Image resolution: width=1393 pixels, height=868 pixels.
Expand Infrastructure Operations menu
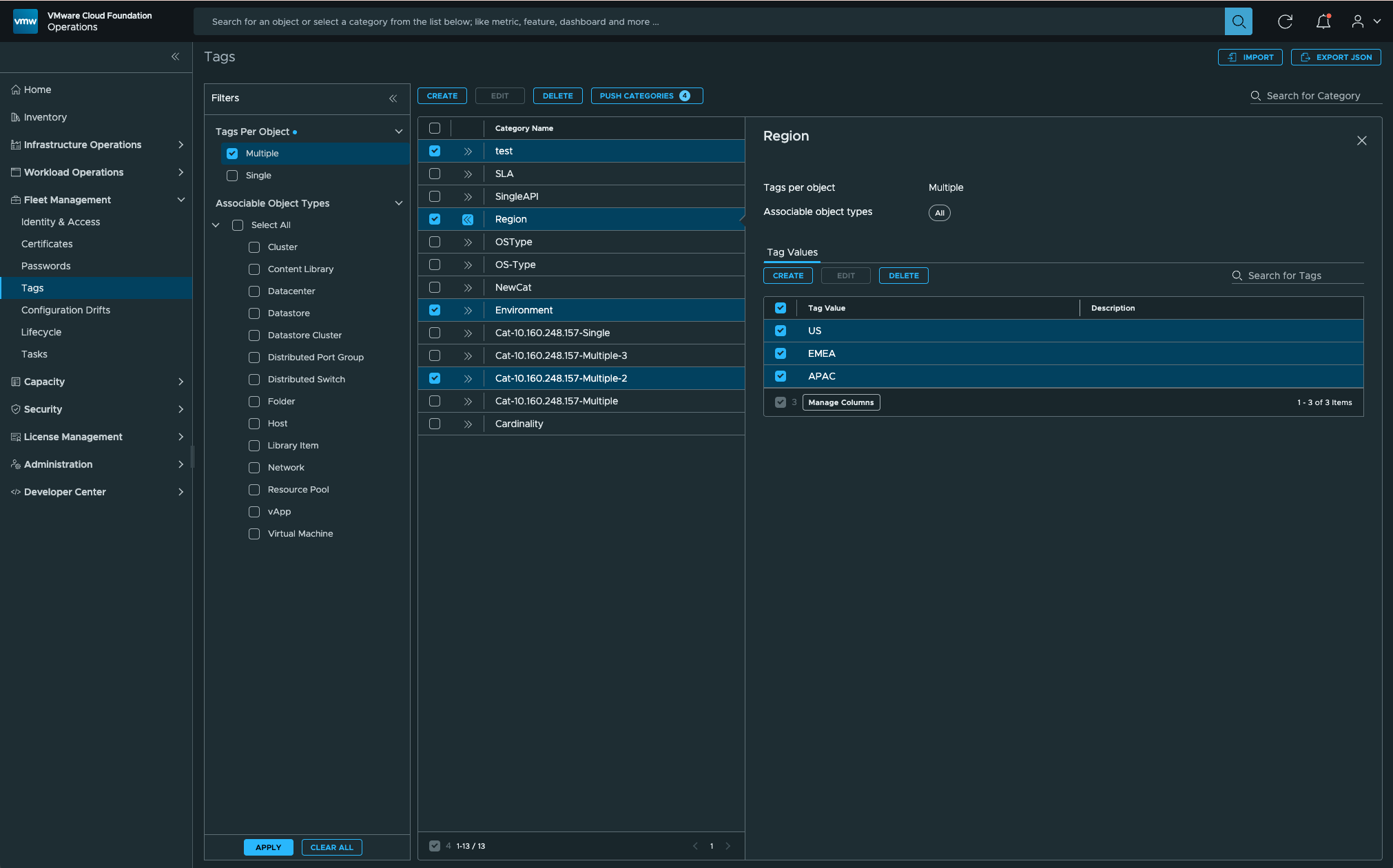click(180, 145)
